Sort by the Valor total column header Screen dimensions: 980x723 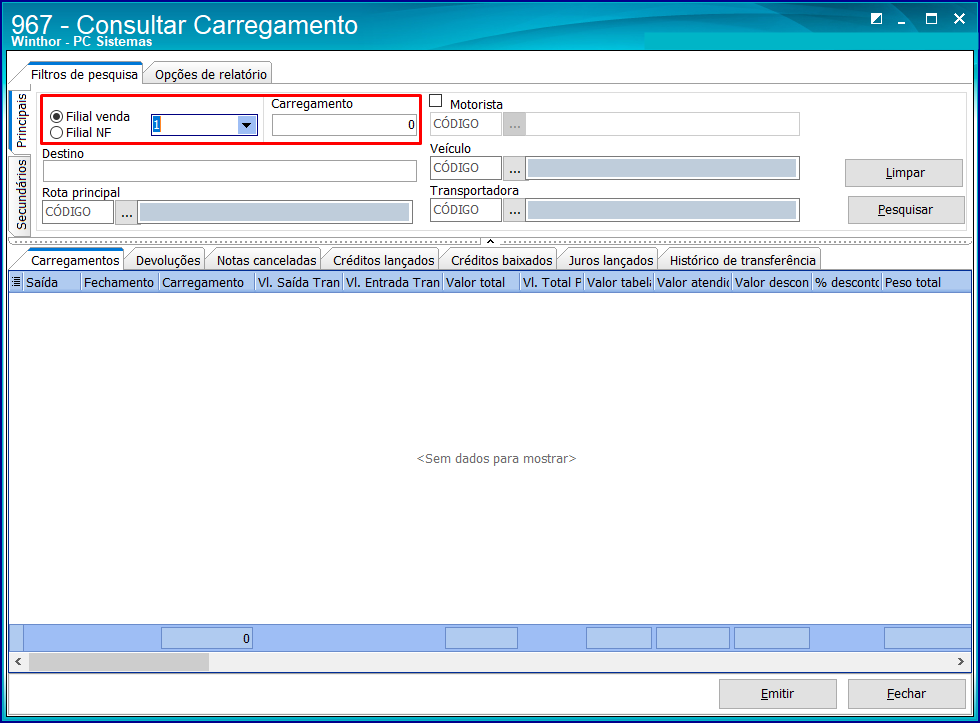pyautogui.click(x=481, y=282)
